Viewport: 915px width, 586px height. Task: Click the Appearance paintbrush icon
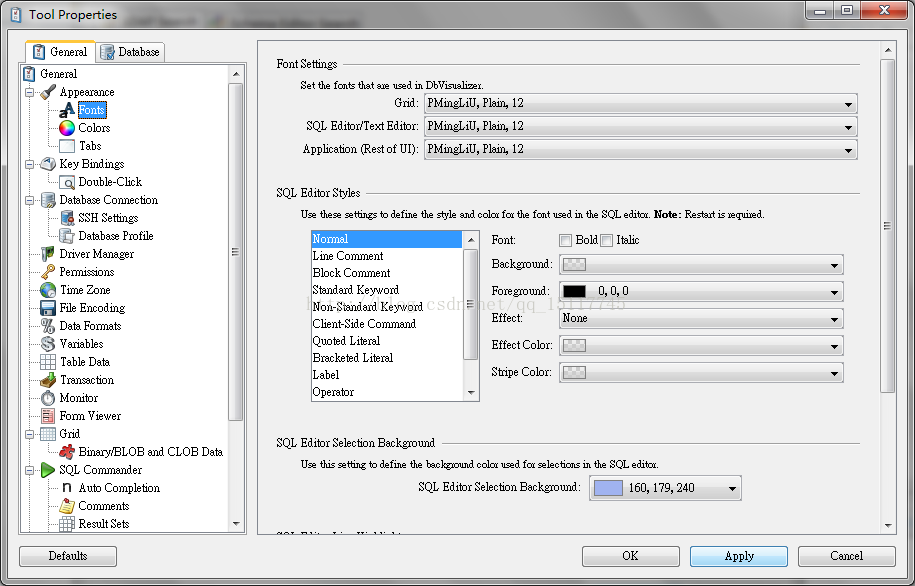48,92
